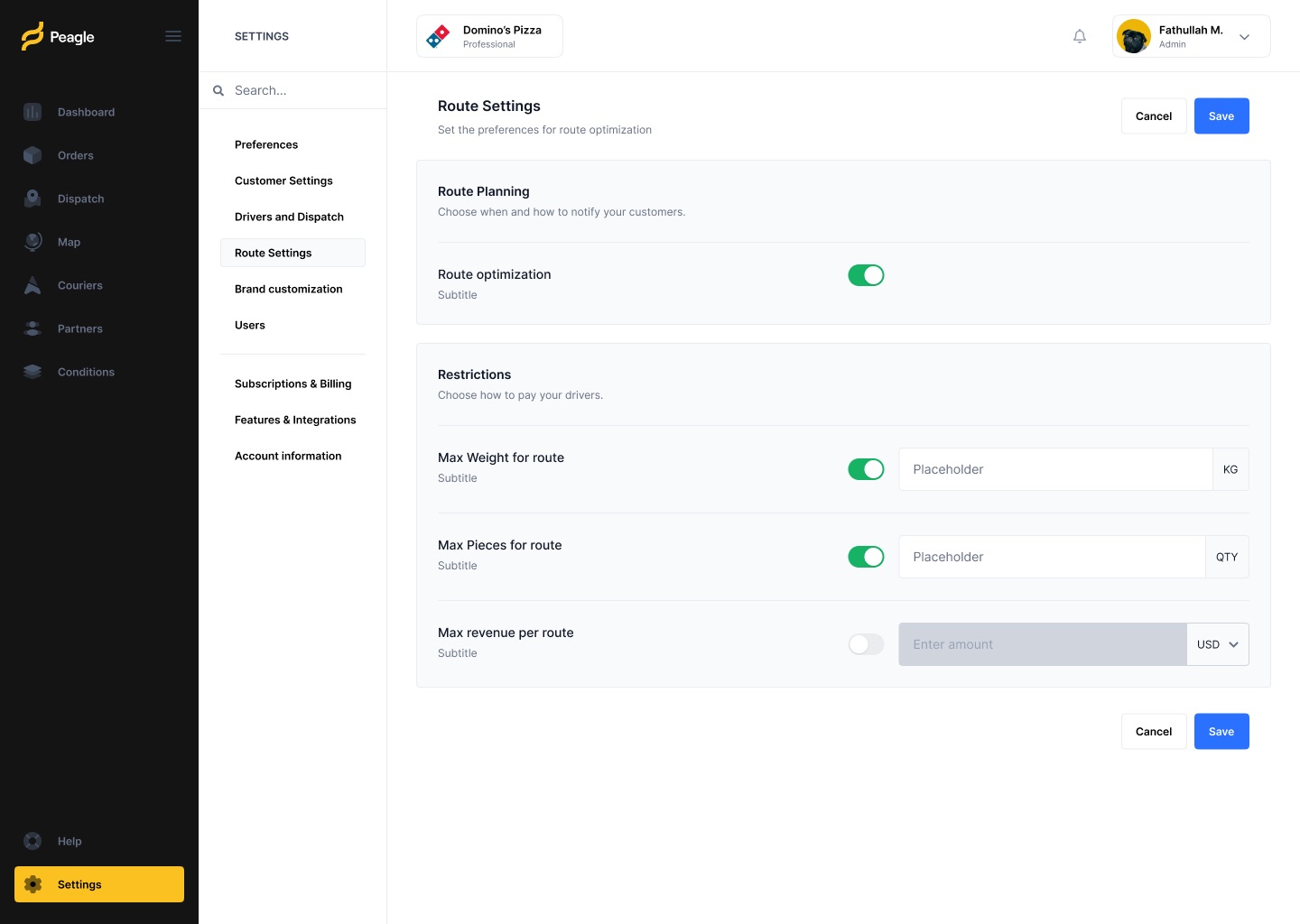This screenshot has width=1300, height=924.
Task: Click the bottom Cancel button
Action: coord(1154,732)
